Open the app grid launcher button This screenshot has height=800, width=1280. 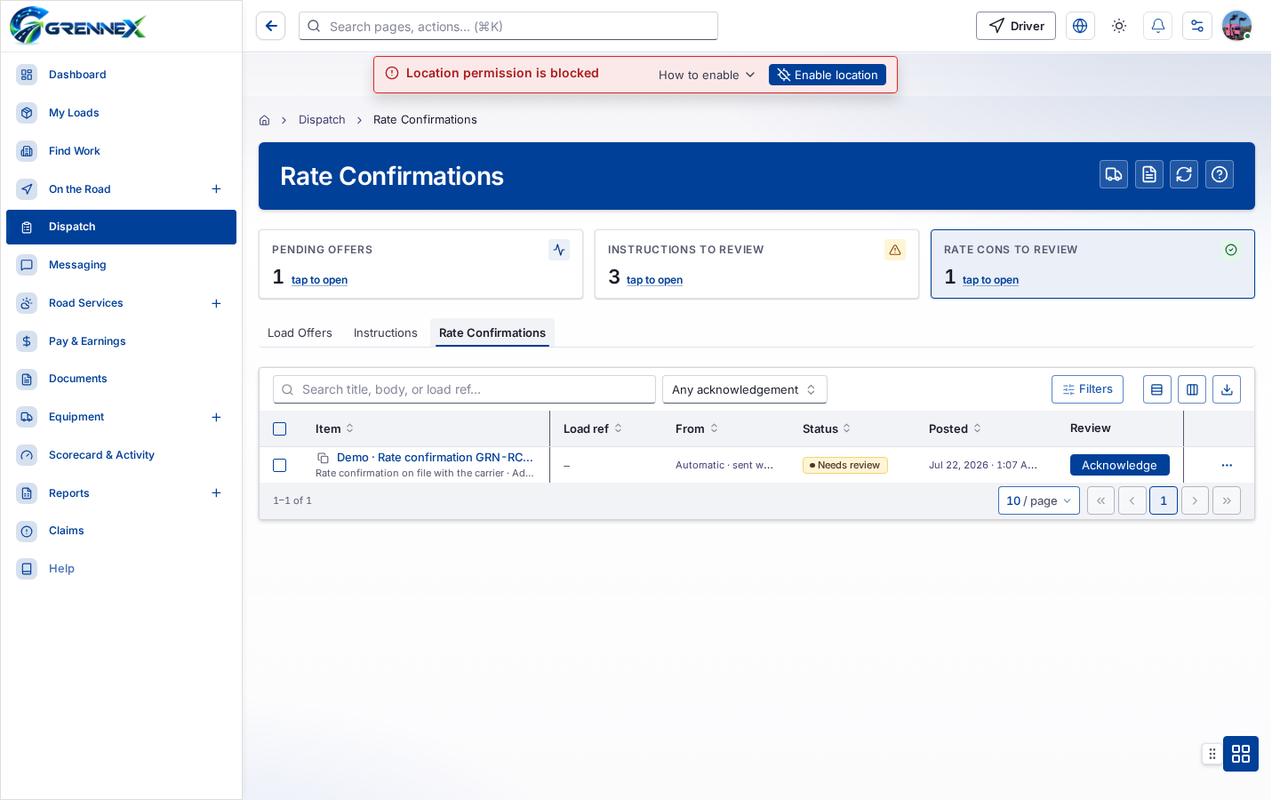click(1241, 753)
